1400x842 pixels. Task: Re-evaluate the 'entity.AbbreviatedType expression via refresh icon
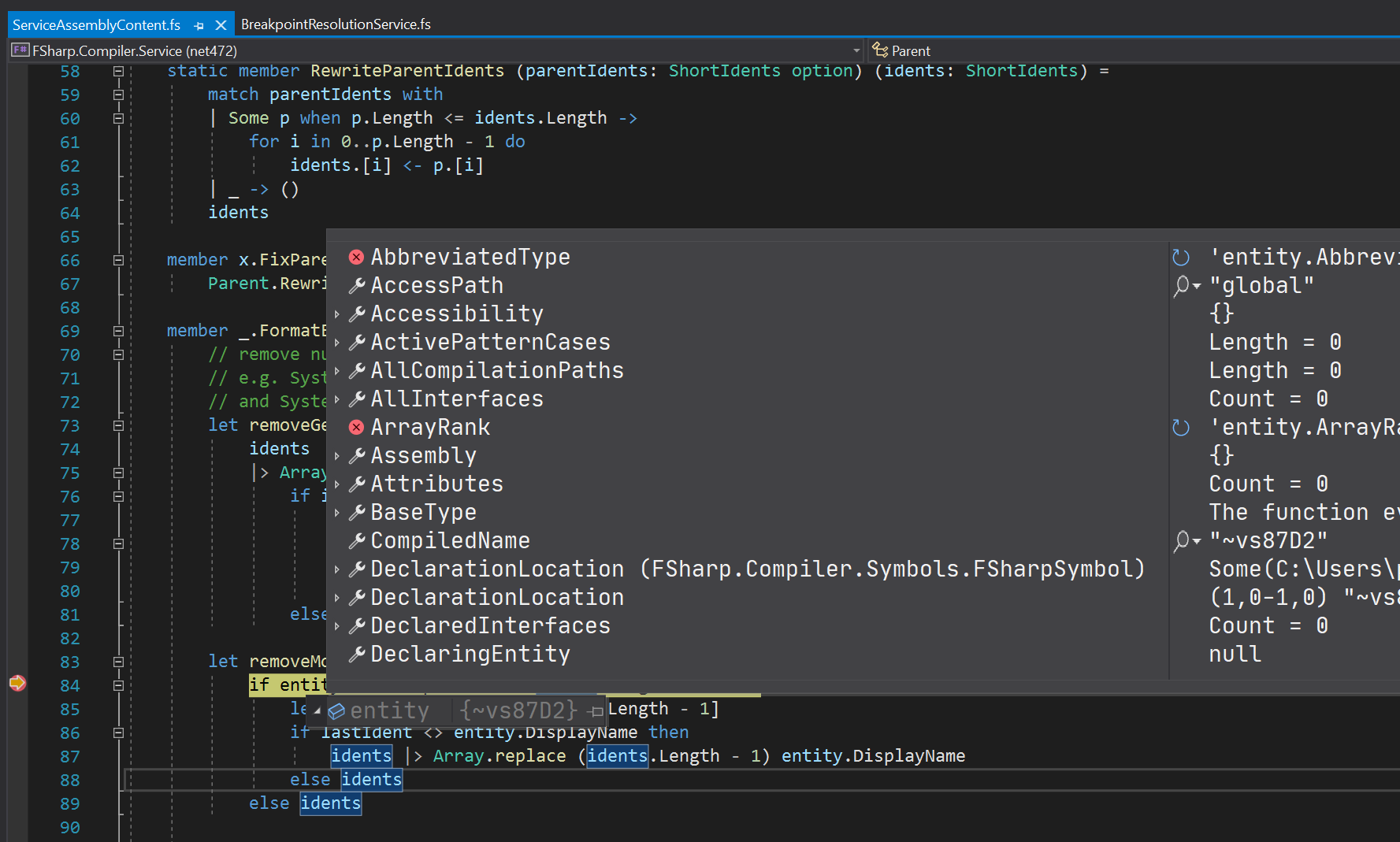click(x=1181, y=256)
